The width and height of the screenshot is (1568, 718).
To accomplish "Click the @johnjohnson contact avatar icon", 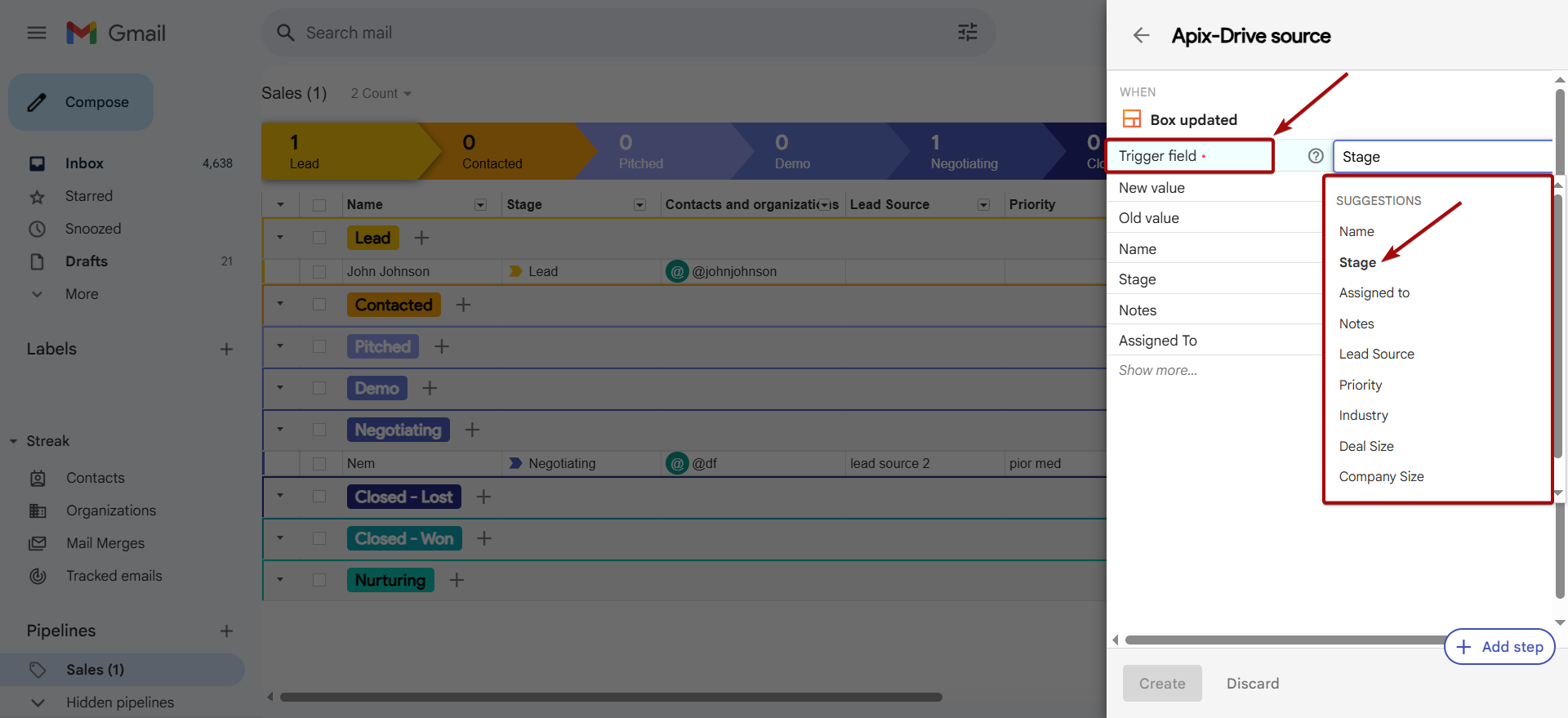I will click(x=677, y=271).
